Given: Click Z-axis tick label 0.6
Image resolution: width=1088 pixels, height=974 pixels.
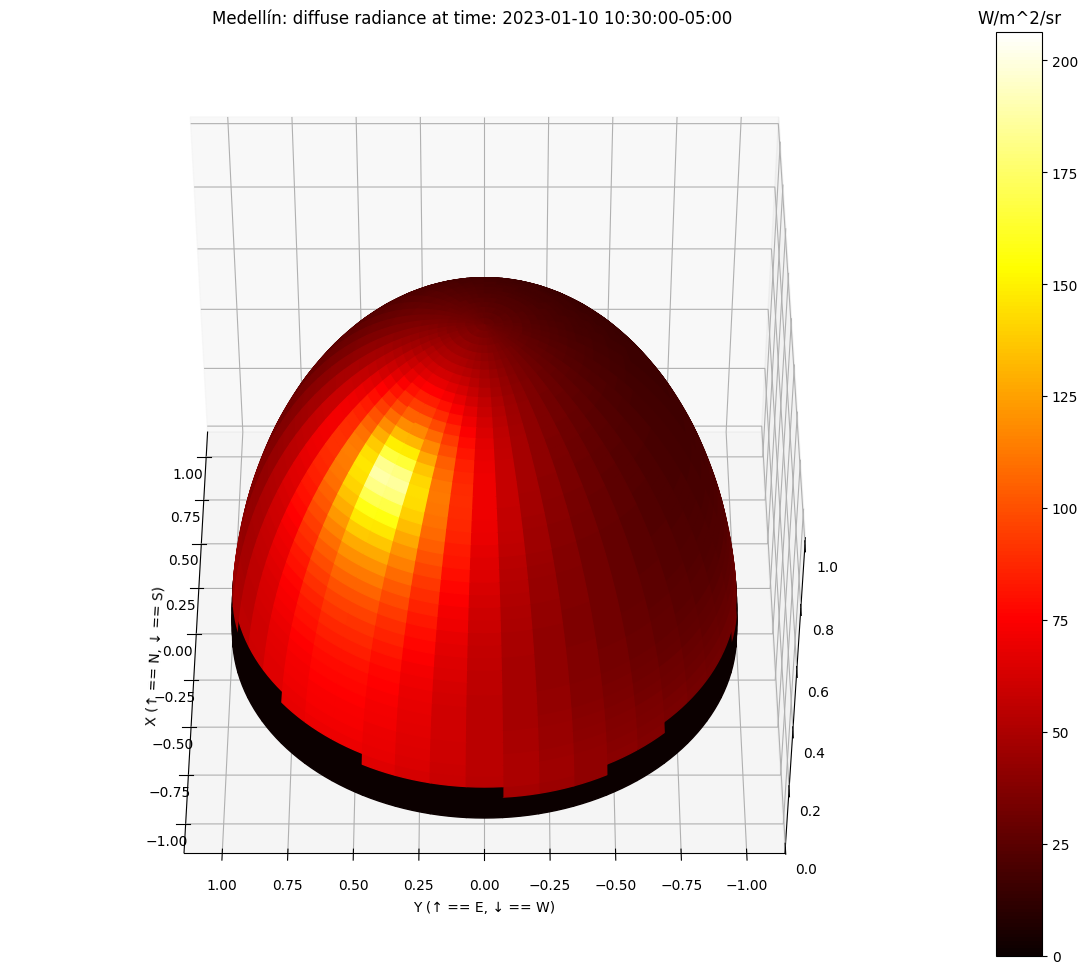Looking at the screenshot, I should (819, 692).
